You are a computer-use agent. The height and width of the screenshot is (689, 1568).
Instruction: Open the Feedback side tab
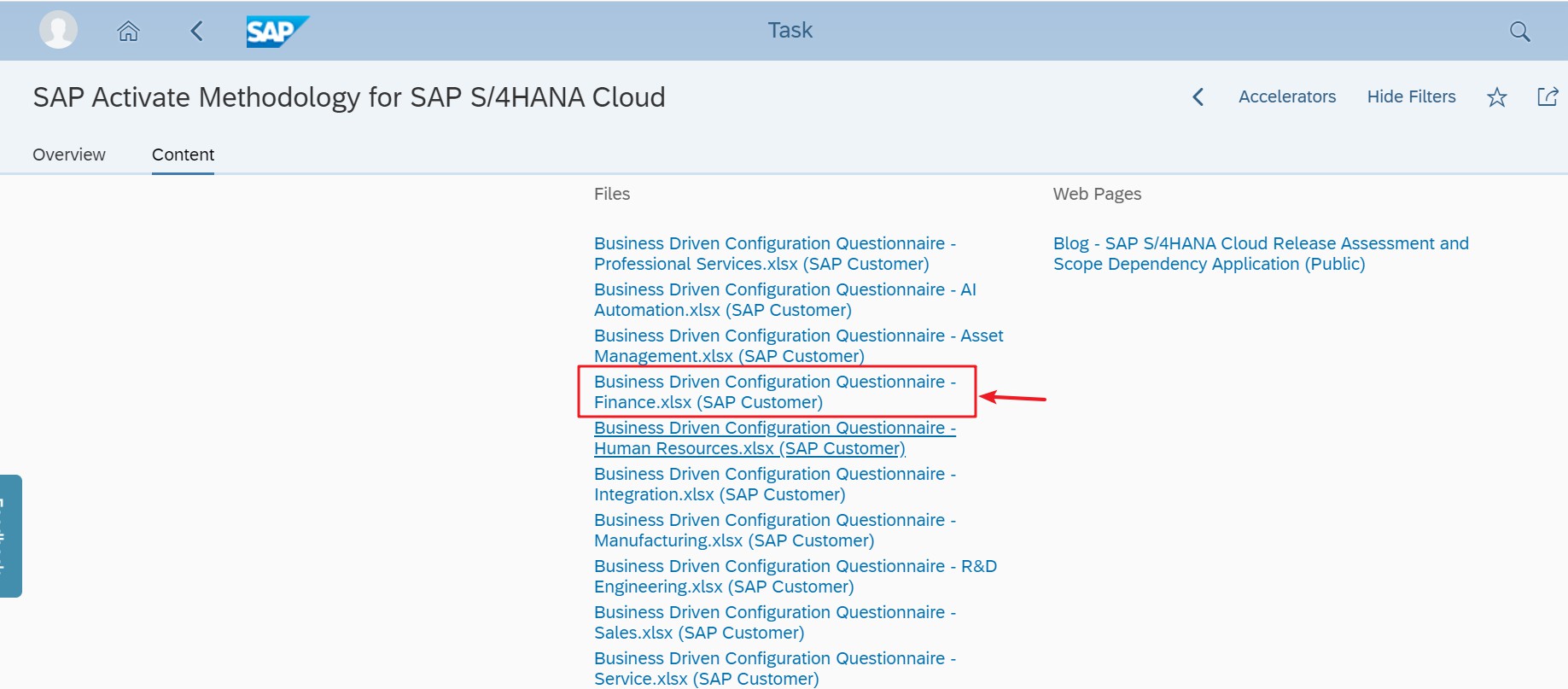[x=10, y=535]
